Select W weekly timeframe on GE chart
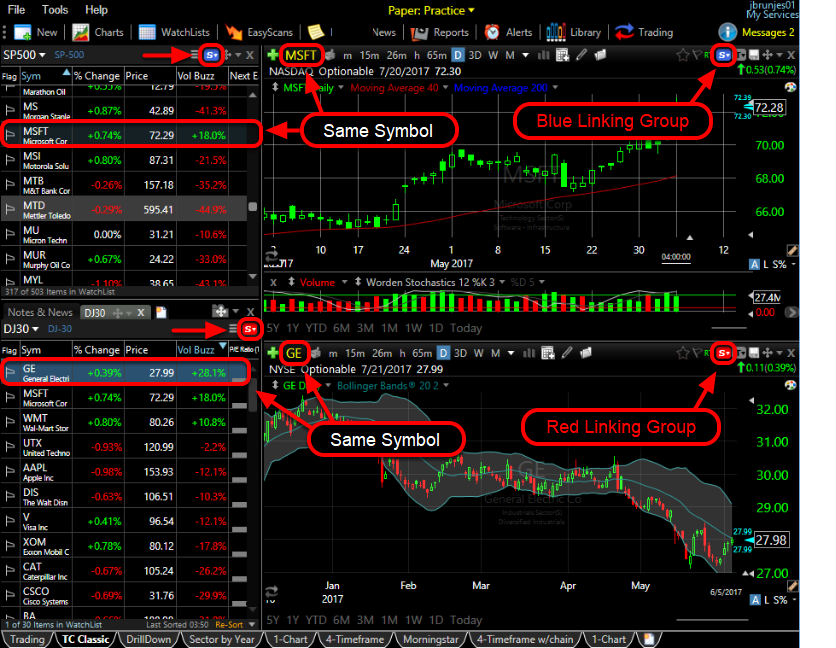This screenshot has width=836, height=648. [x=479, y=353]
